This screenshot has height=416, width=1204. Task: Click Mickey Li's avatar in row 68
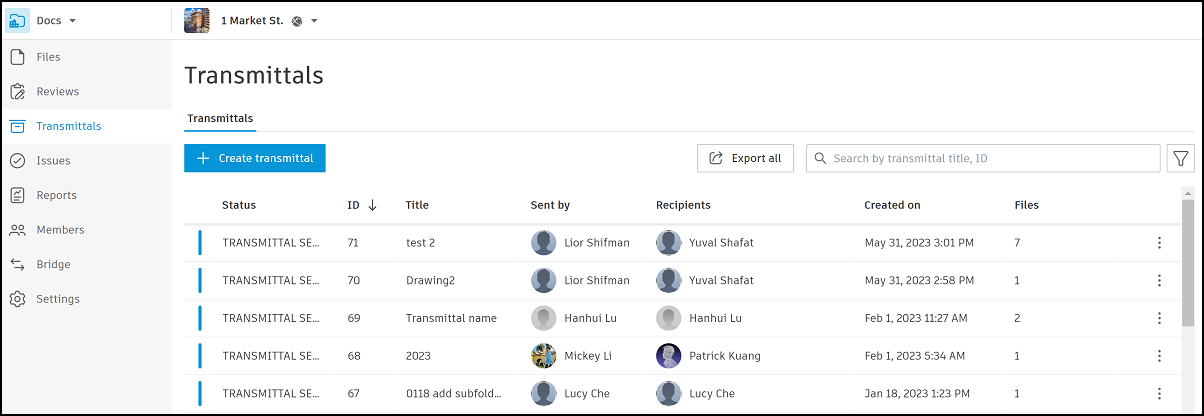click(544, 356)
